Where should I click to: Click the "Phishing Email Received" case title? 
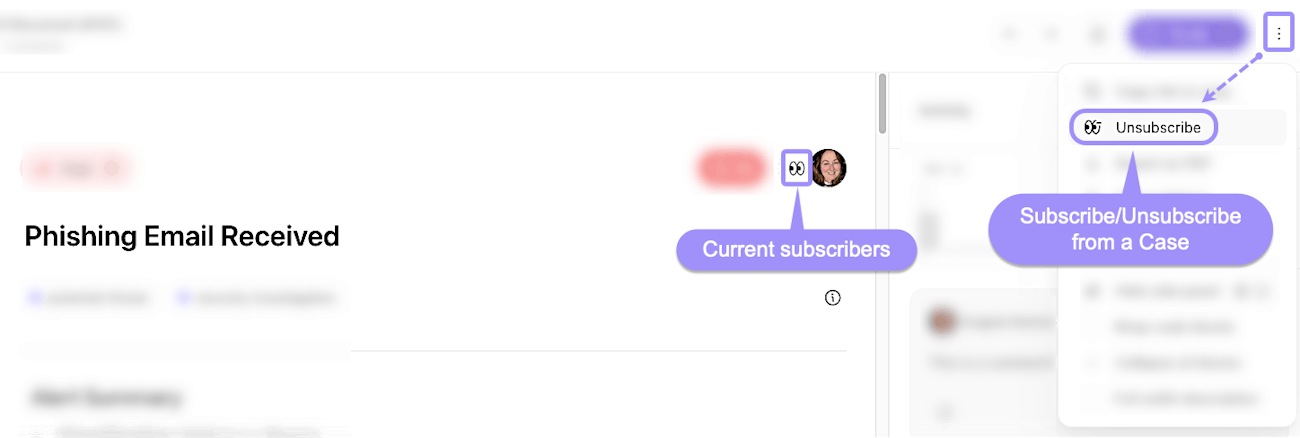[182, 236]
